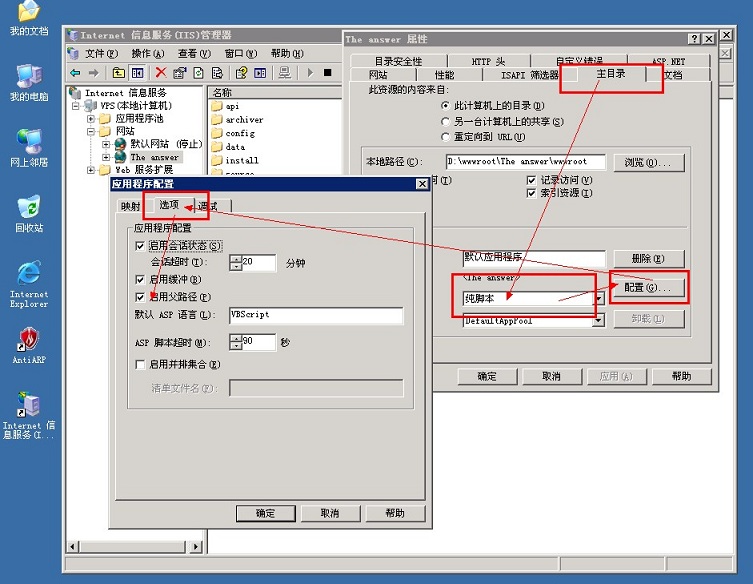The width and height of the screenshot is (753, 584).
Task: Click the 名称 column header
Action: click(275, 93)
